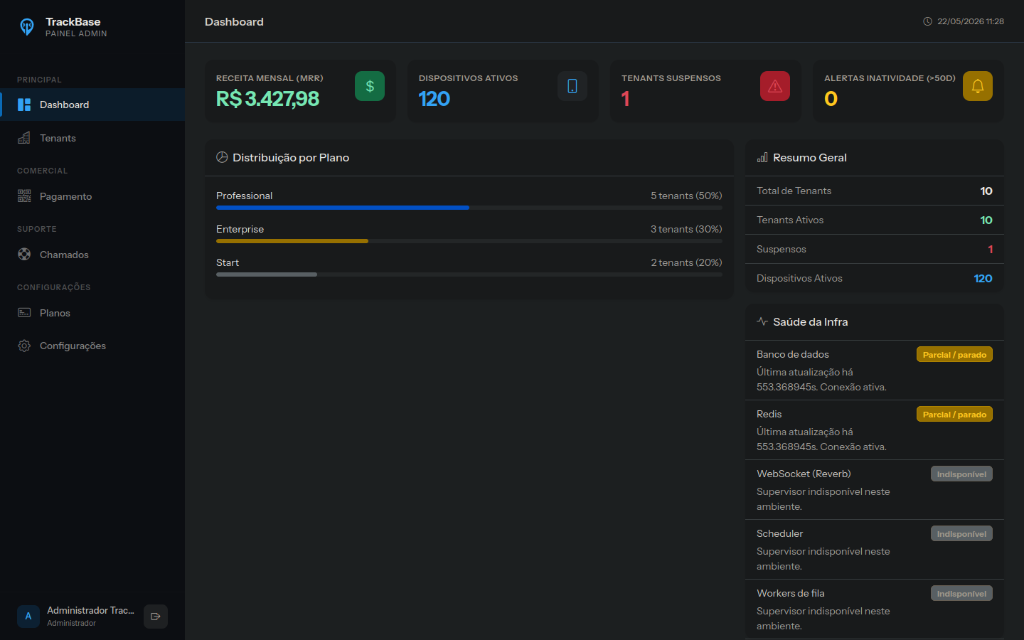
Task: Open Chamados support section
Action: coord(93,254)
